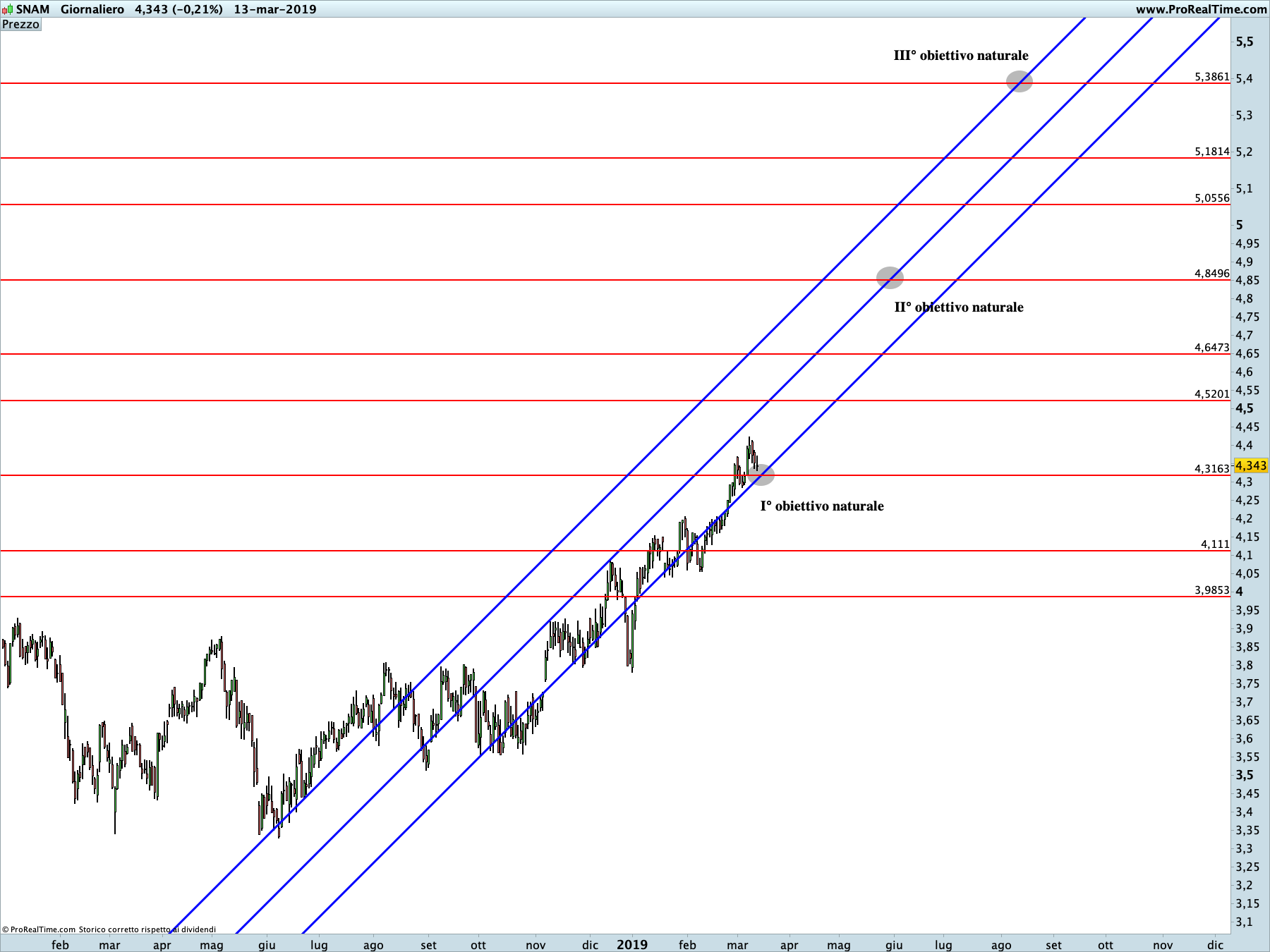Image resolution: width=1270 pixels, height=952 pixels.
Task: Click the dic label at the right end of the time axis
Action: click(x=1215, y=945)
